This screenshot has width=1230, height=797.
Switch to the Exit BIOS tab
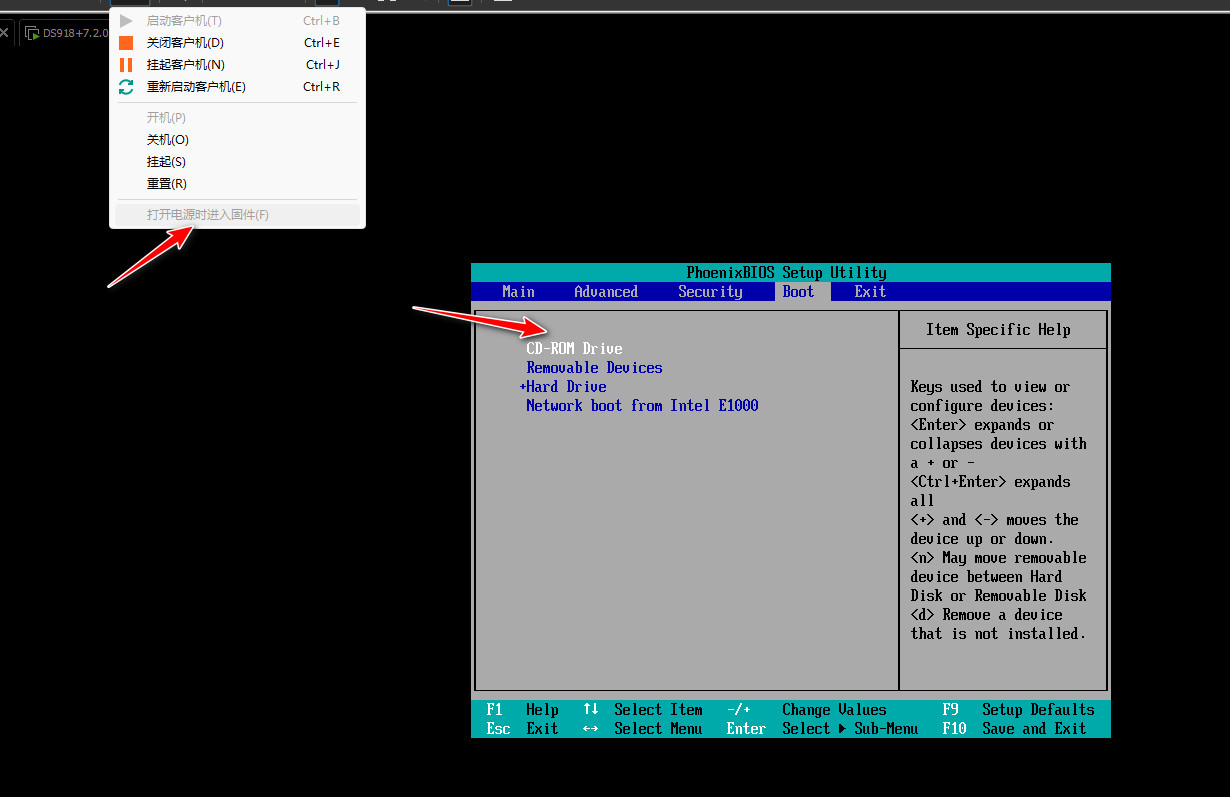coord(870,292)
